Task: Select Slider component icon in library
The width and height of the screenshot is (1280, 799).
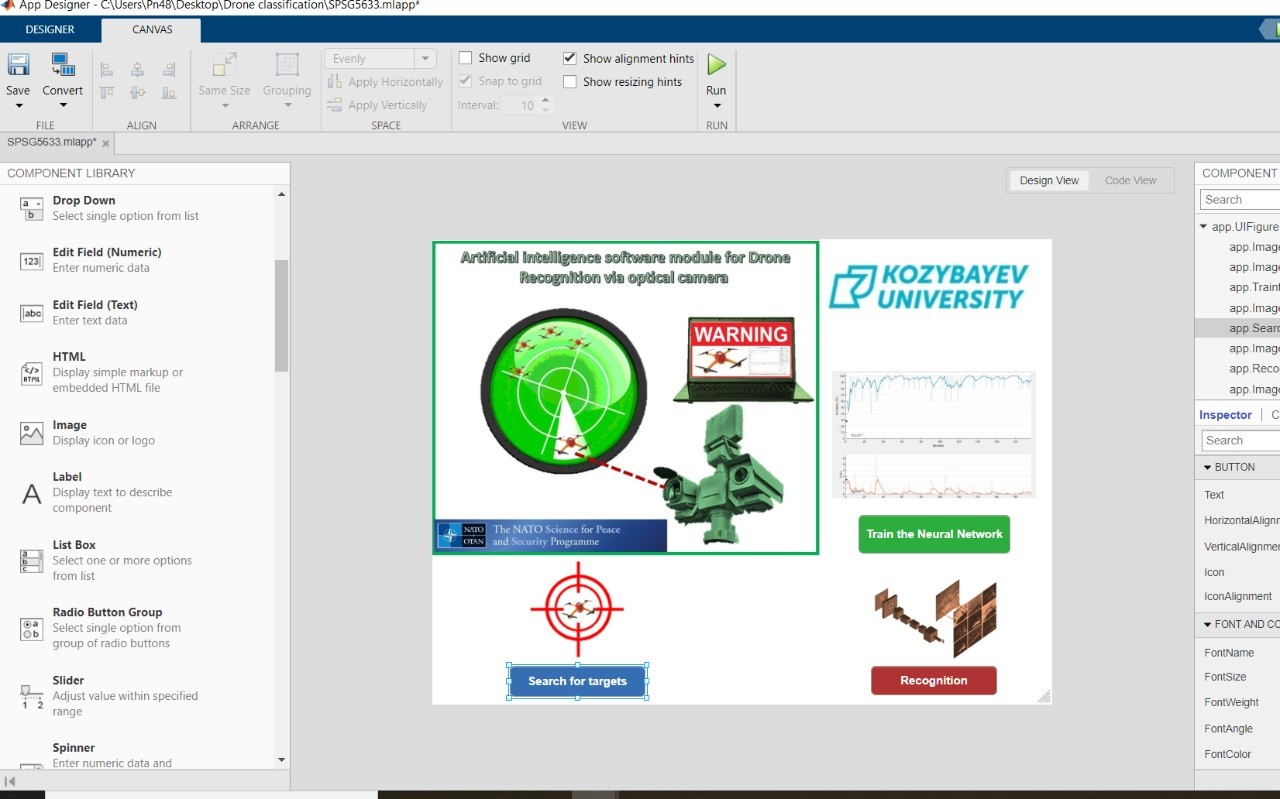Action: click(32, 697)
